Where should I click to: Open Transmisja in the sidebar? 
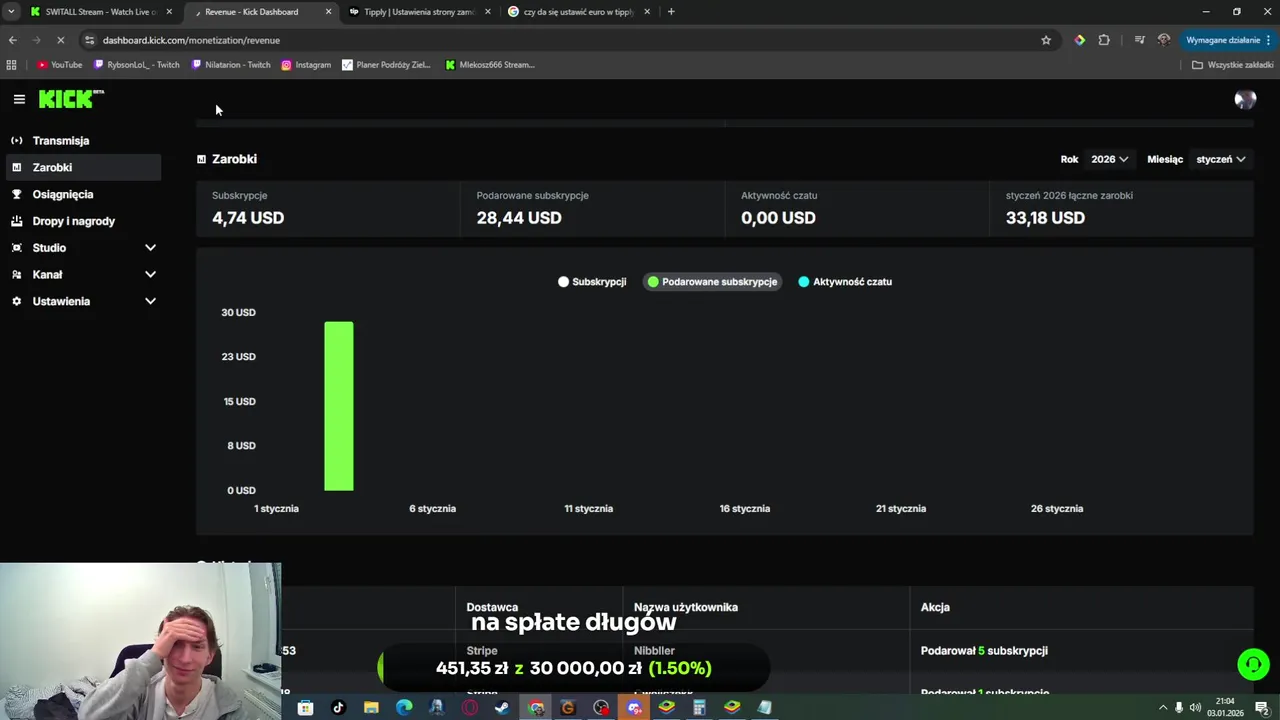(x=84, y=141)
